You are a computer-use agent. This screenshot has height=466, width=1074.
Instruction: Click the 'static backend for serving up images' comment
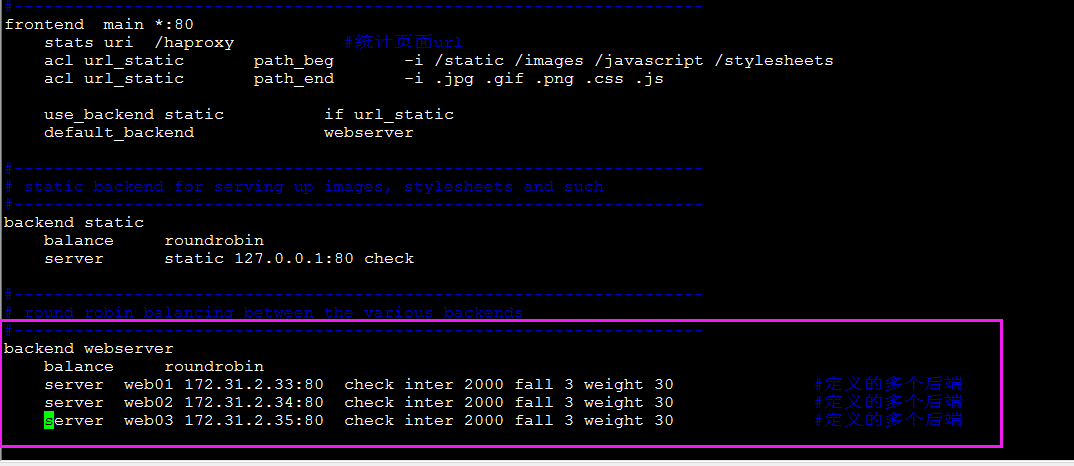point(304,186)
